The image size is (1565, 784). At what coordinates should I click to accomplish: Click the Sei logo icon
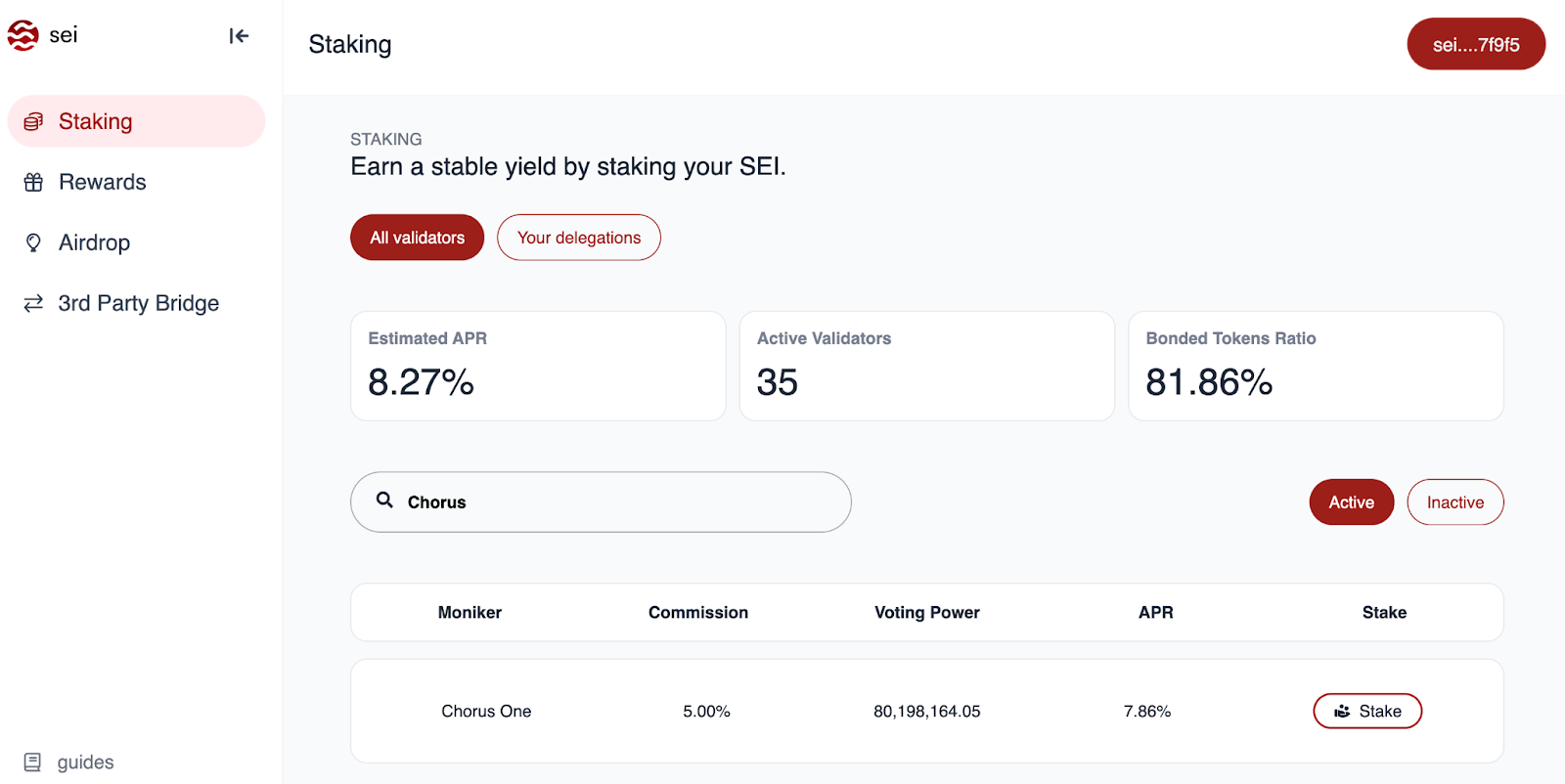click(x=23, y=35)
